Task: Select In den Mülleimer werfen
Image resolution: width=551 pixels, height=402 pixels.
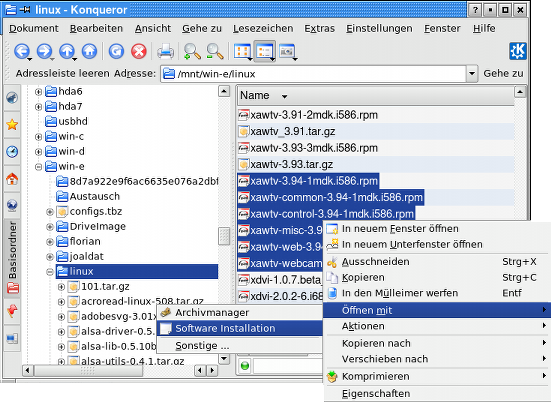Action: click(x=437, y=293)
